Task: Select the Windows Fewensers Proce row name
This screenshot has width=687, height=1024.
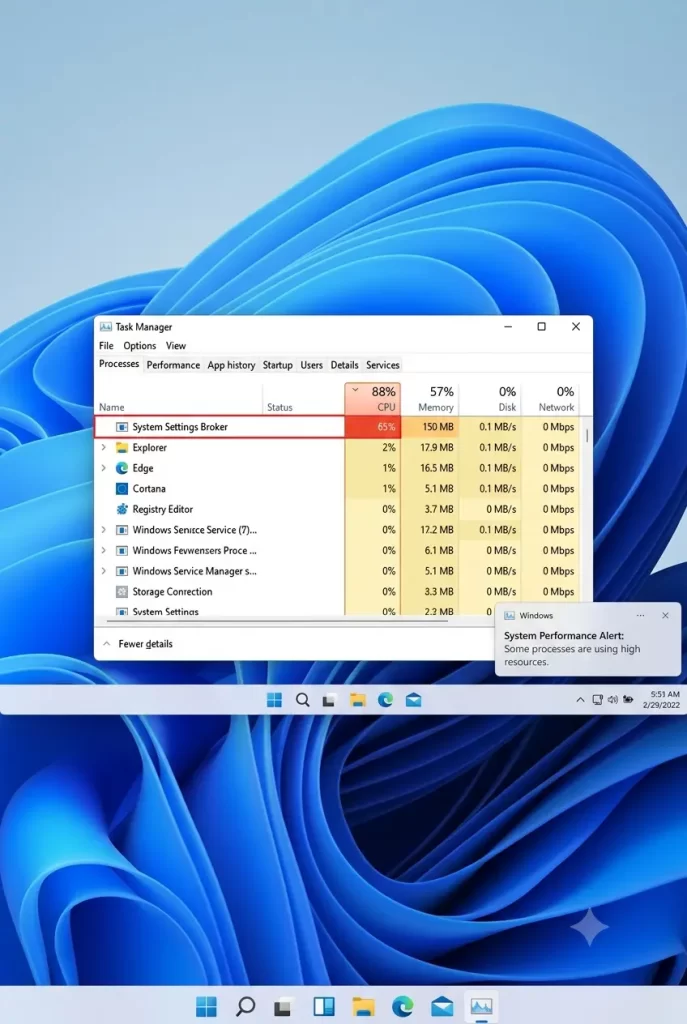Action: 195,551
